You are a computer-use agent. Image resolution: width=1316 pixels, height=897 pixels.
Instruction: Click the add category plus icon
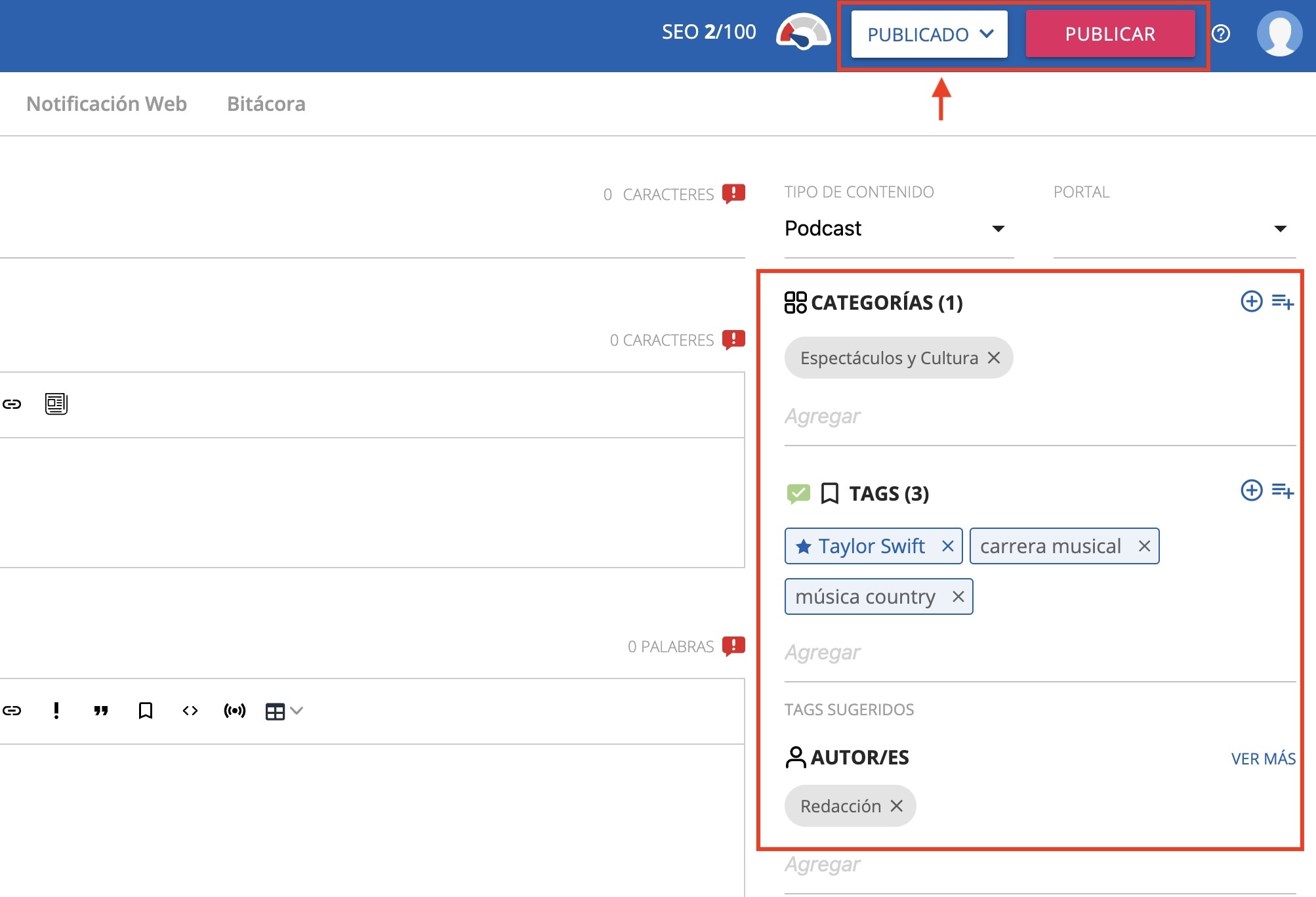click(x=1251, y=302)
